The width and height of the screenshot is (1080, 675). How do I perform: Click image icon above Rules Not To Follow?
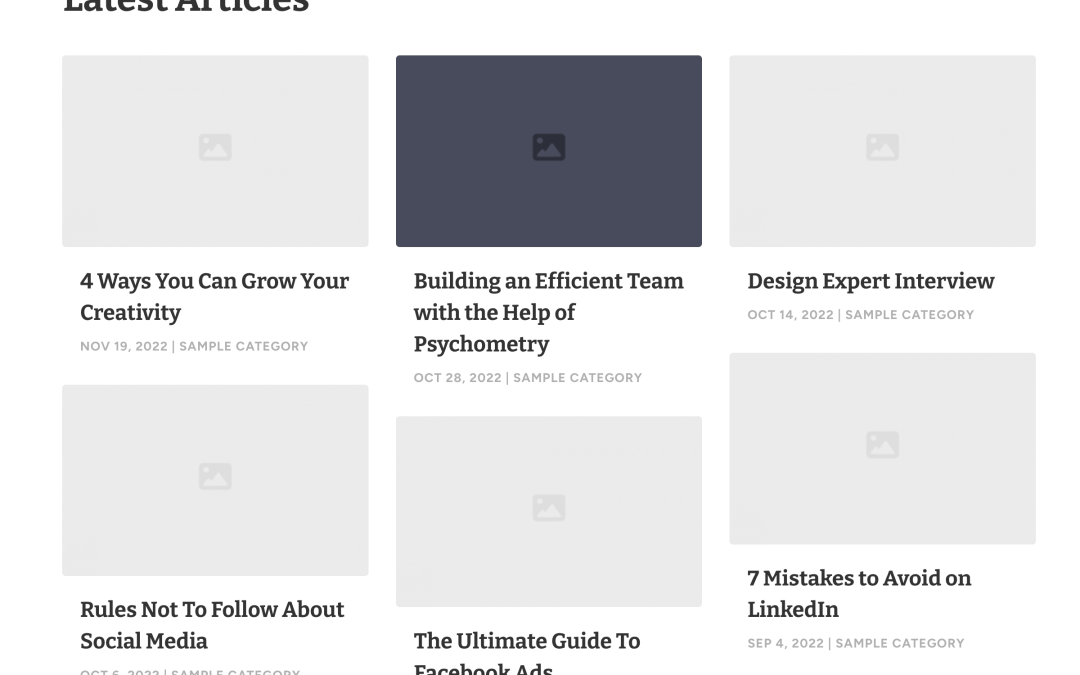(215, 477)
